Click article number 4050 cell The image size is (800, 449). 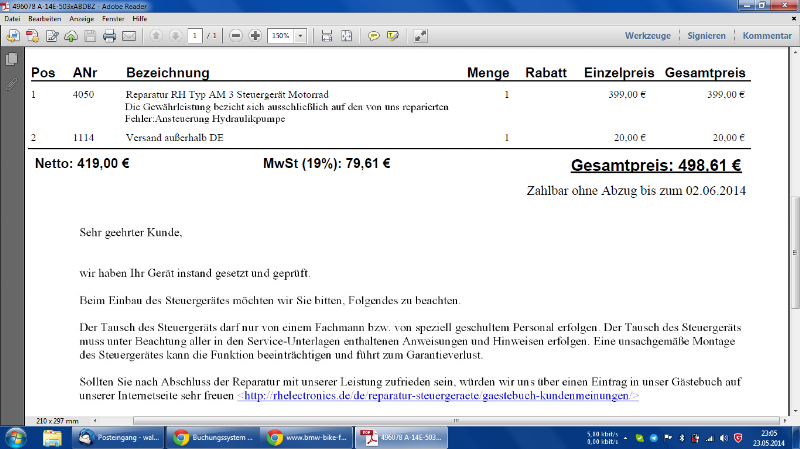pos(83,94)
